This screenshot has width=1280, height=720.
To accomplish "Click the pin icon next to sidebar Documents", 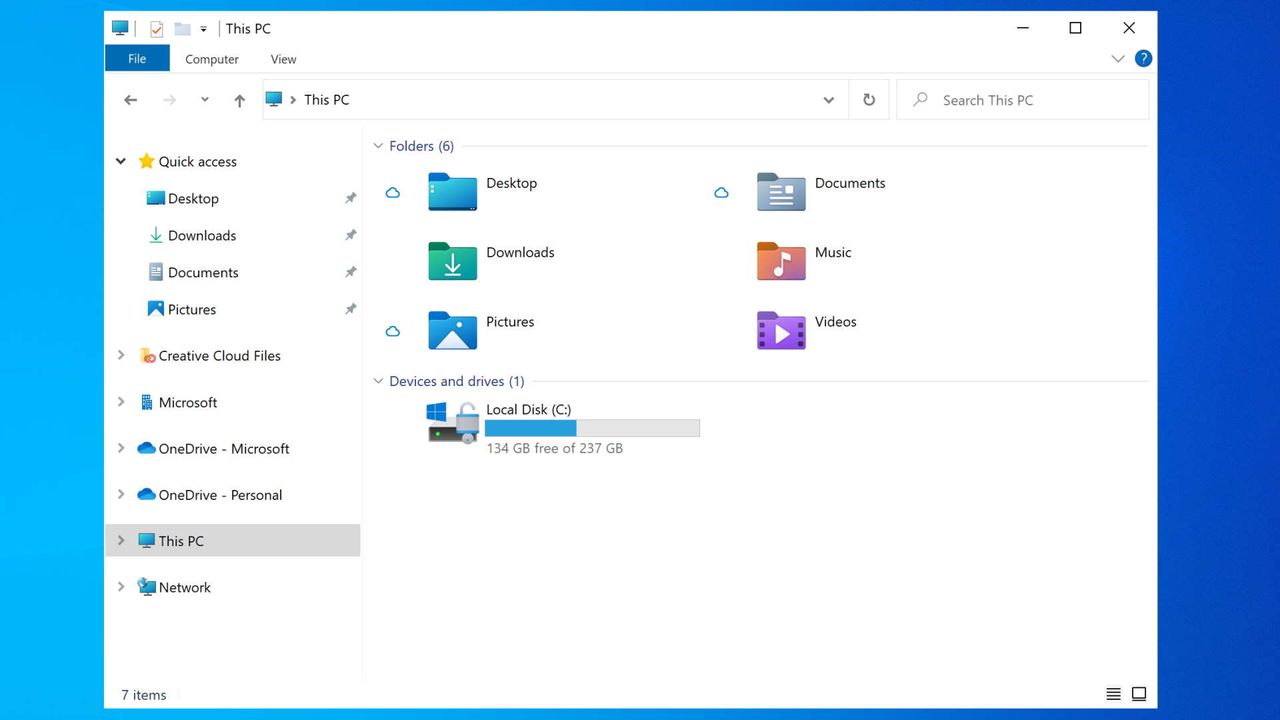I will coord(350,272).
